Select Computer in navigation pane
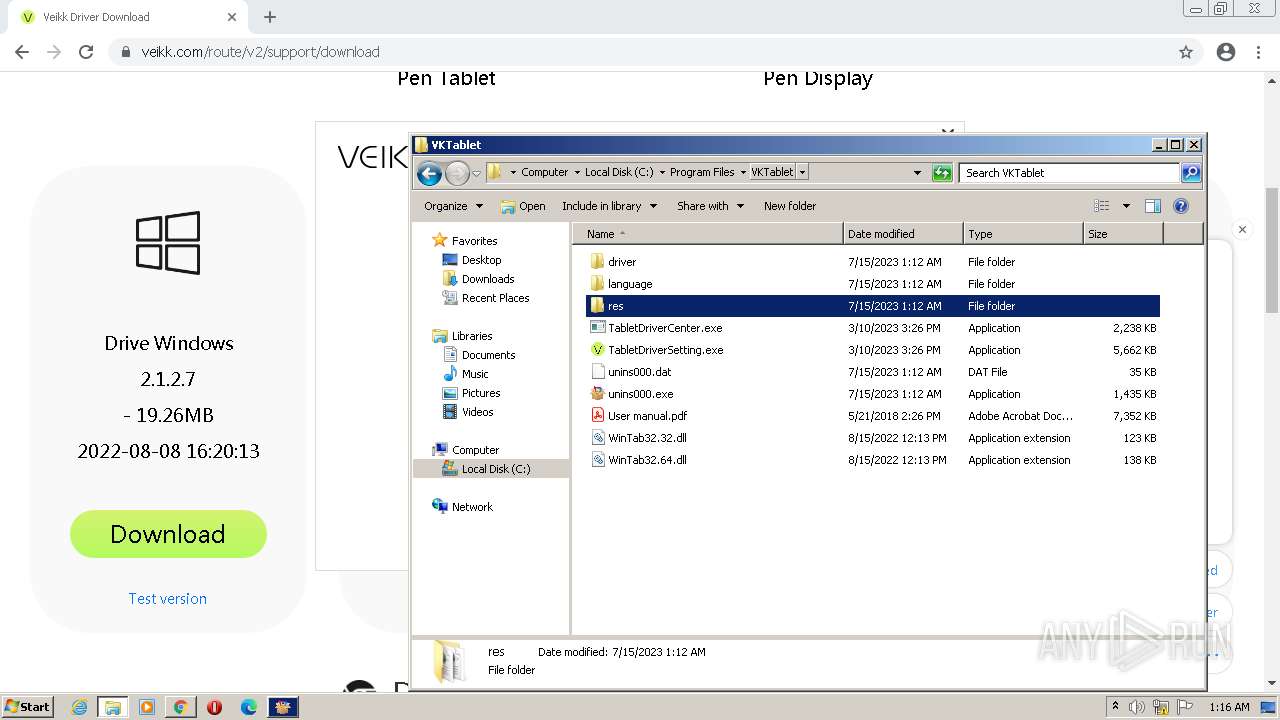The height and width of the screenshot is (720, 1280). (475, 450)
